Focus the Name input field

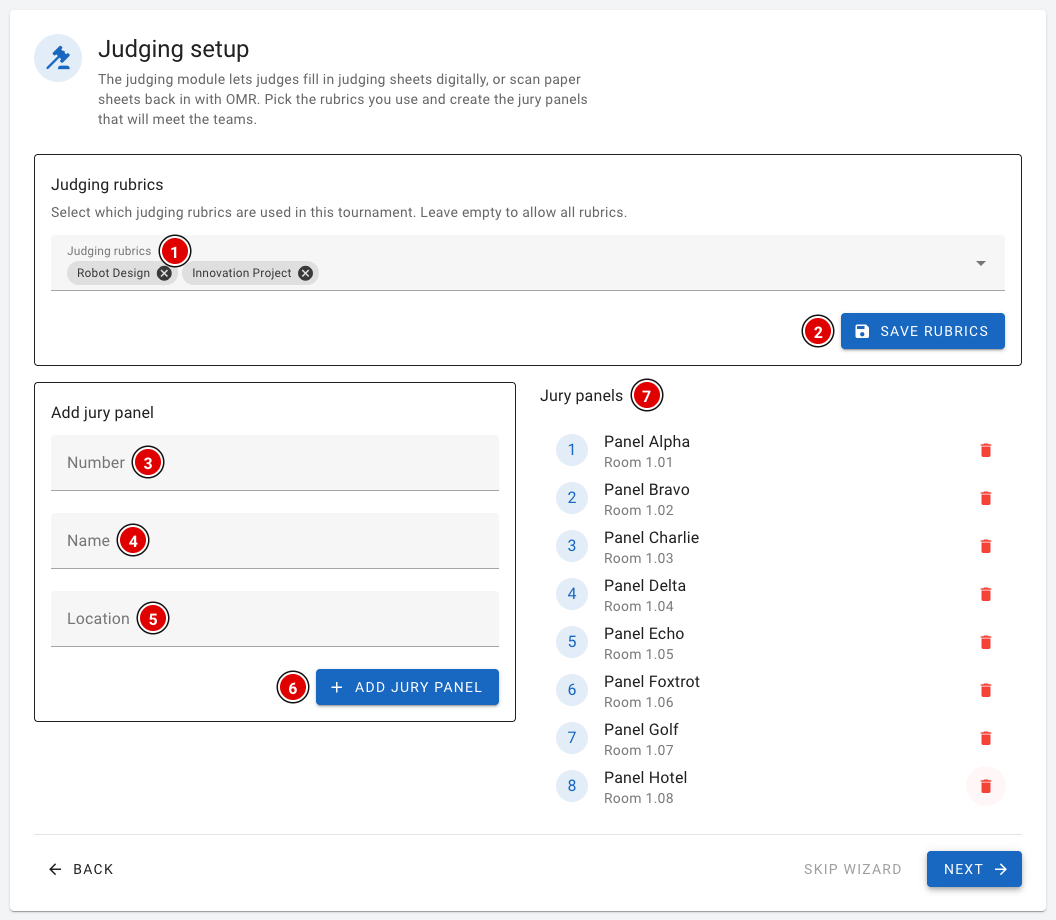tap(275, 541)
